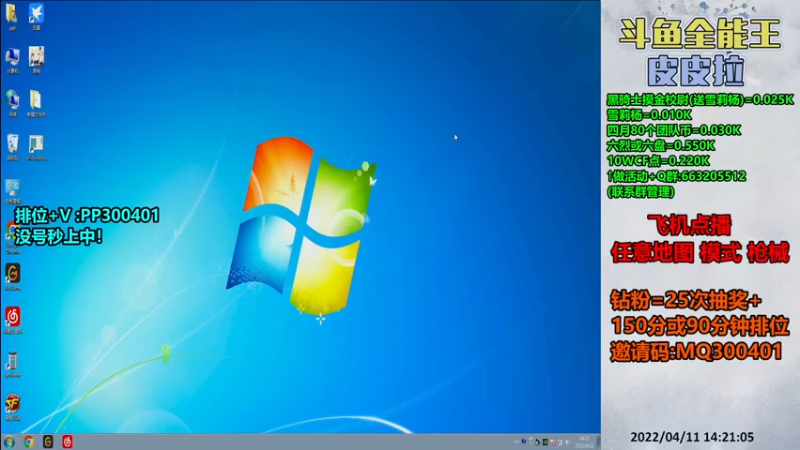
Task: Open the Computer desktop icon
Action: click(12, 61)
